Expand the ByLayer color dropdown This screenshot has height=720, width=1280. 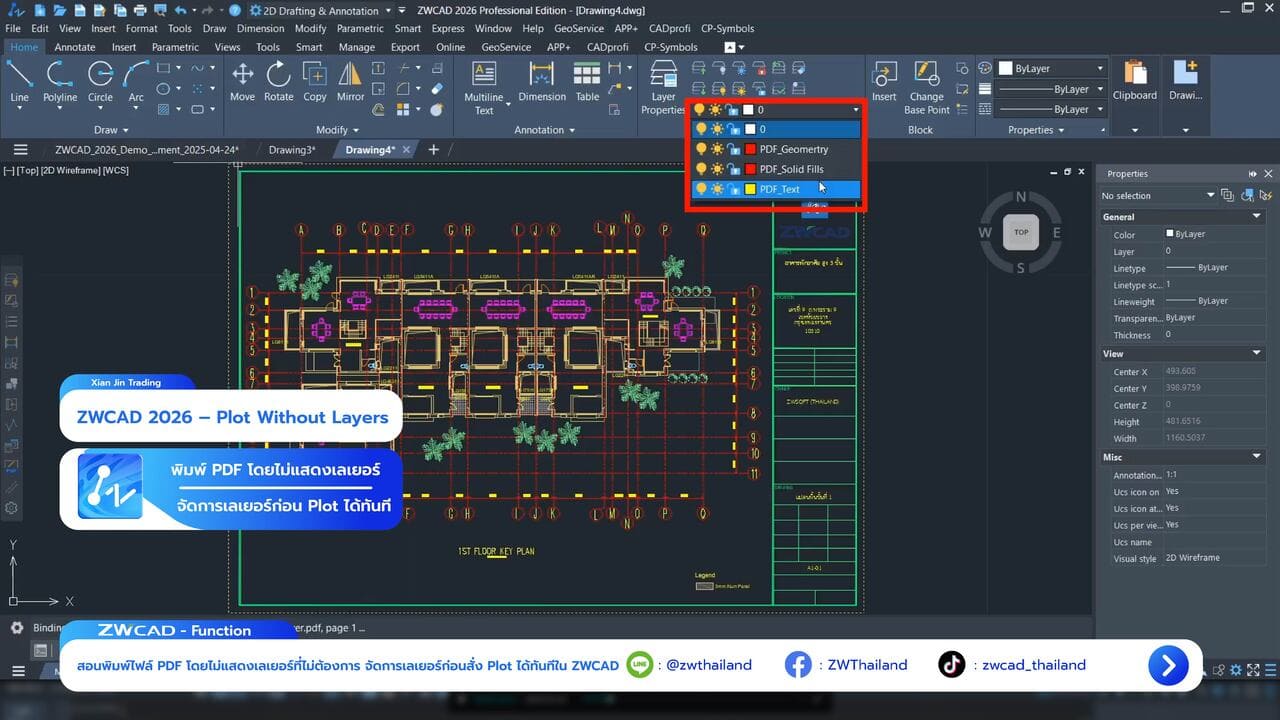pos(1100,69)
